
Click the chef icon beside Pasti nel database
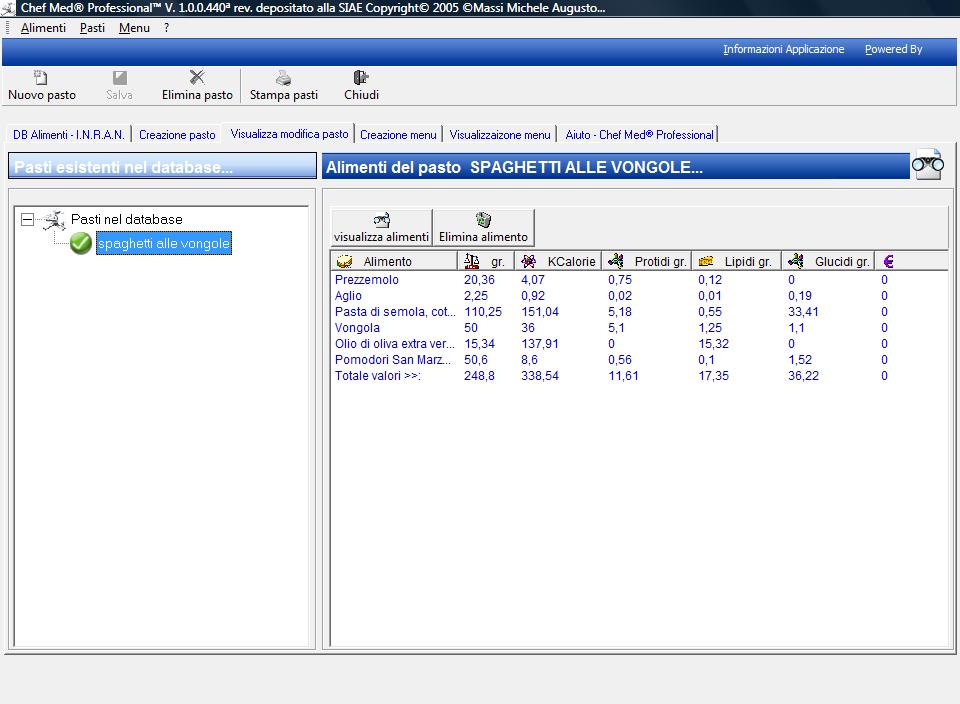[54, 220]
